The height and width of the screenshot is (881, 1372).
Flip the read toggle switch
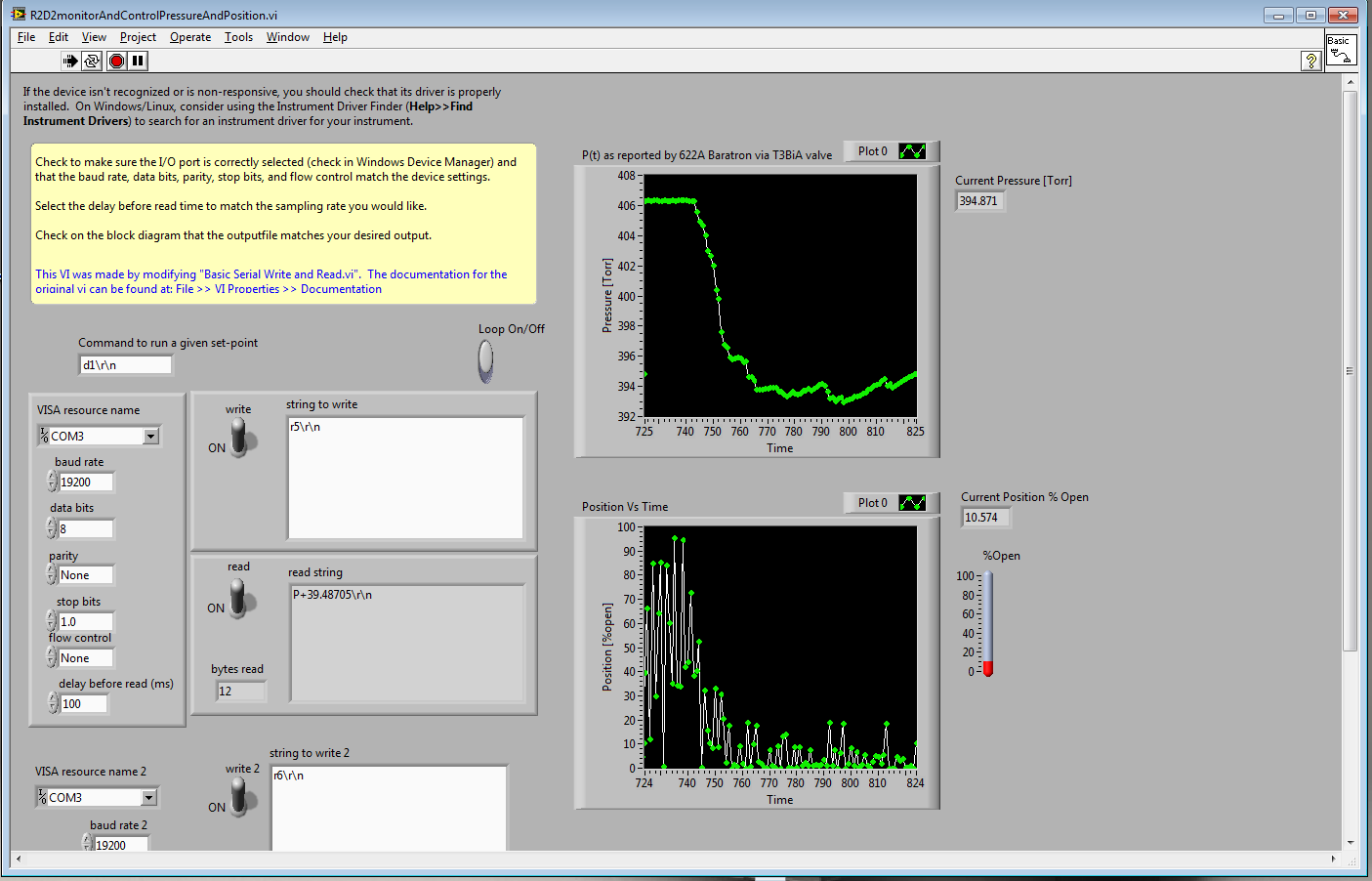[238, 597]
